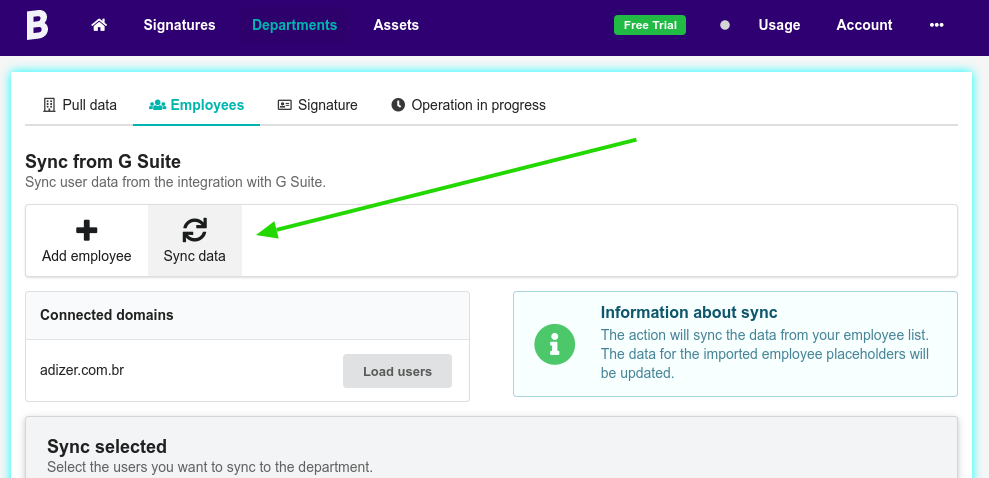Click the 'Select the users you want to sync' text
This screenshot has height=478, width=989.
[x=210, y=467]
